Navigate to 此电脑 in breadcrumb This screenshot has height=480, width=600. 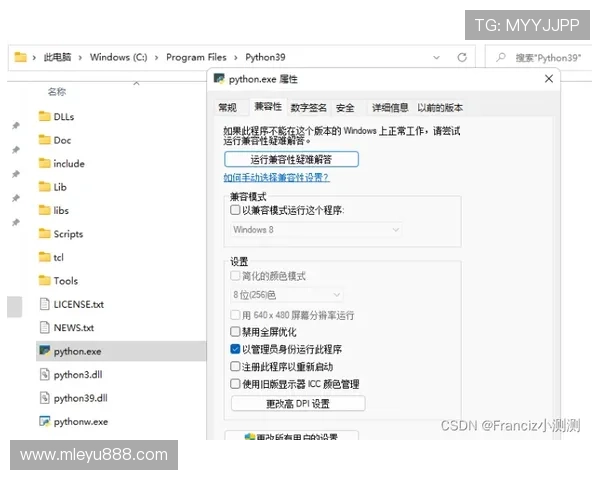pyautogui.click(x=57, y=57)
